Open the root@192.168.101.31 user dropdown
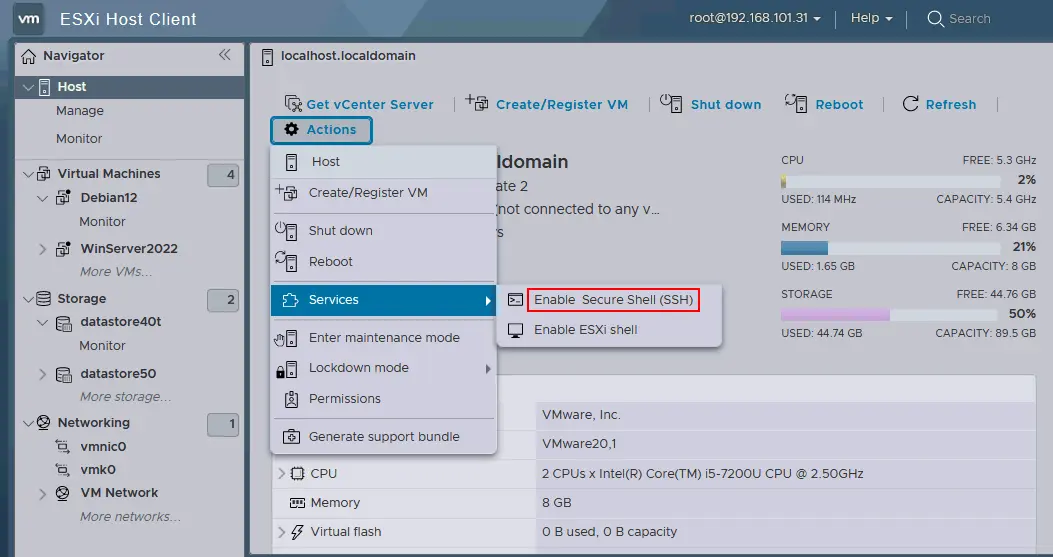Image resolution: width=1053 pixels, height=557 pixels. click(x=755, y=18)
